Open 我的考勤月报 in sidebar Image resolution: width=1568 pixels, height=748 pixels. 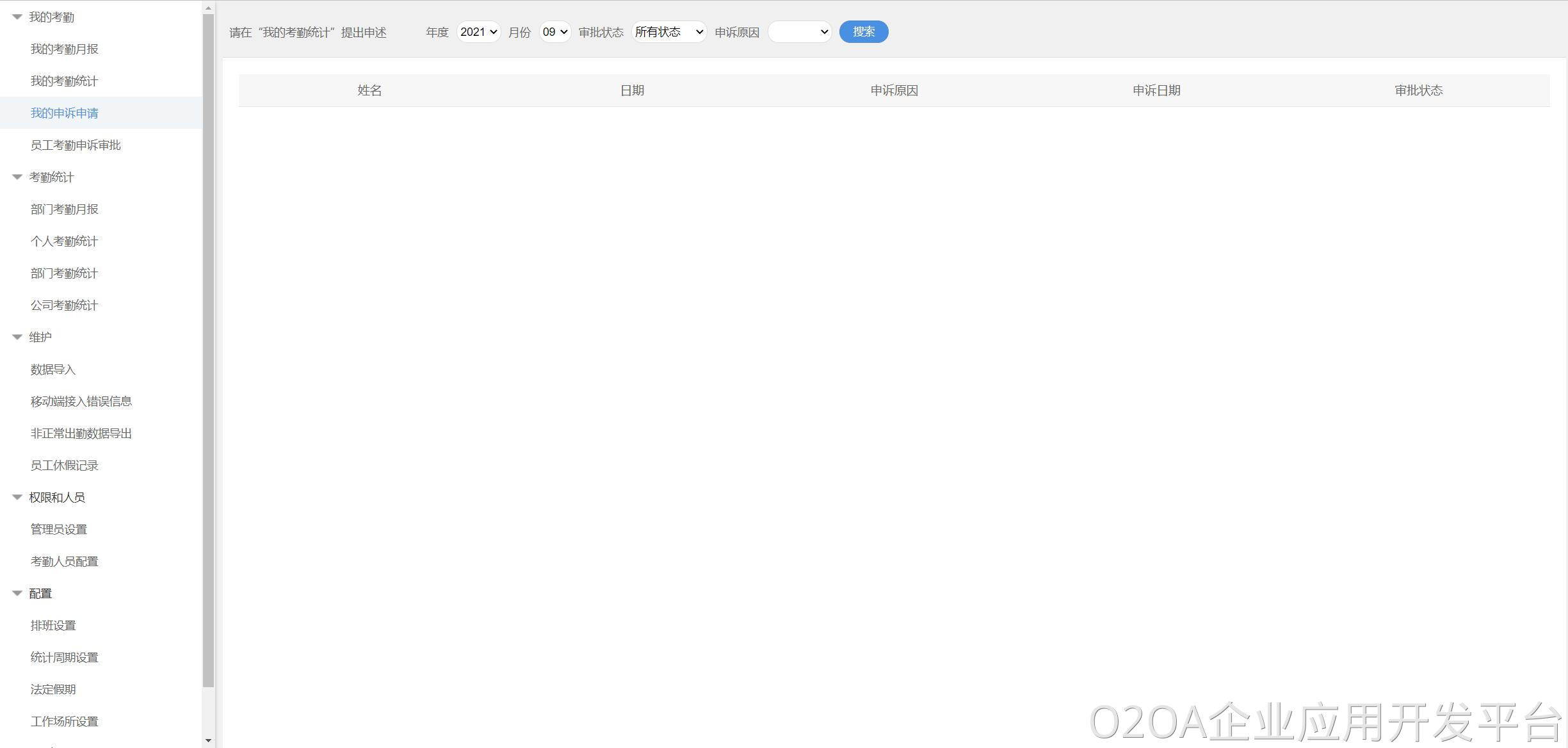(64, 49)
